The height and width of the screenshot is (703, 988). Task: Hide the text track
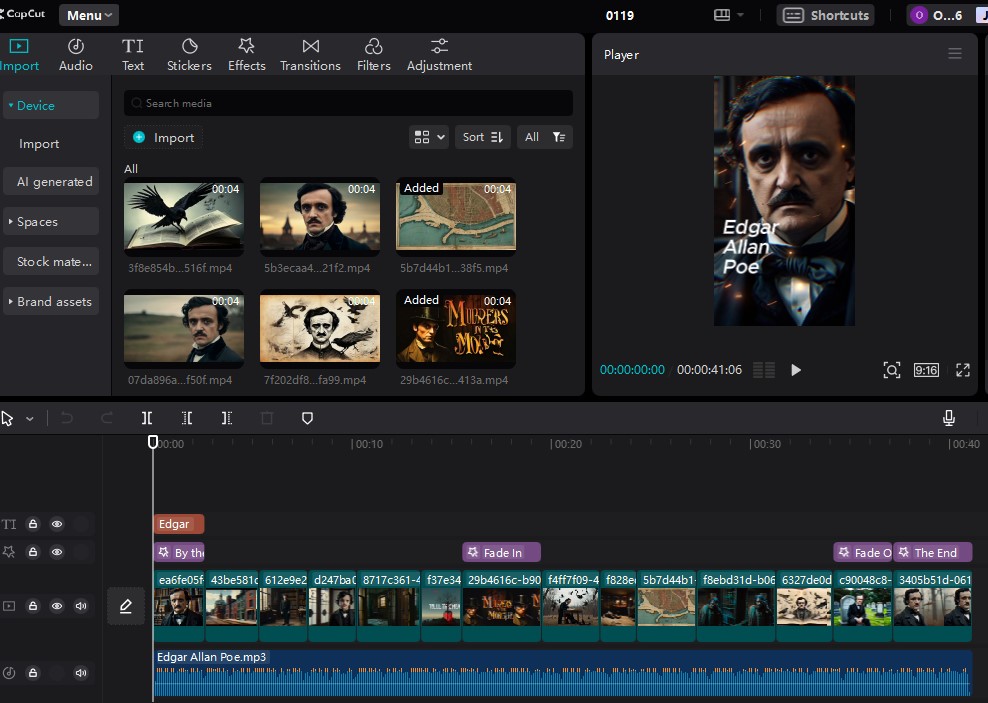click(x=57, y=523)
